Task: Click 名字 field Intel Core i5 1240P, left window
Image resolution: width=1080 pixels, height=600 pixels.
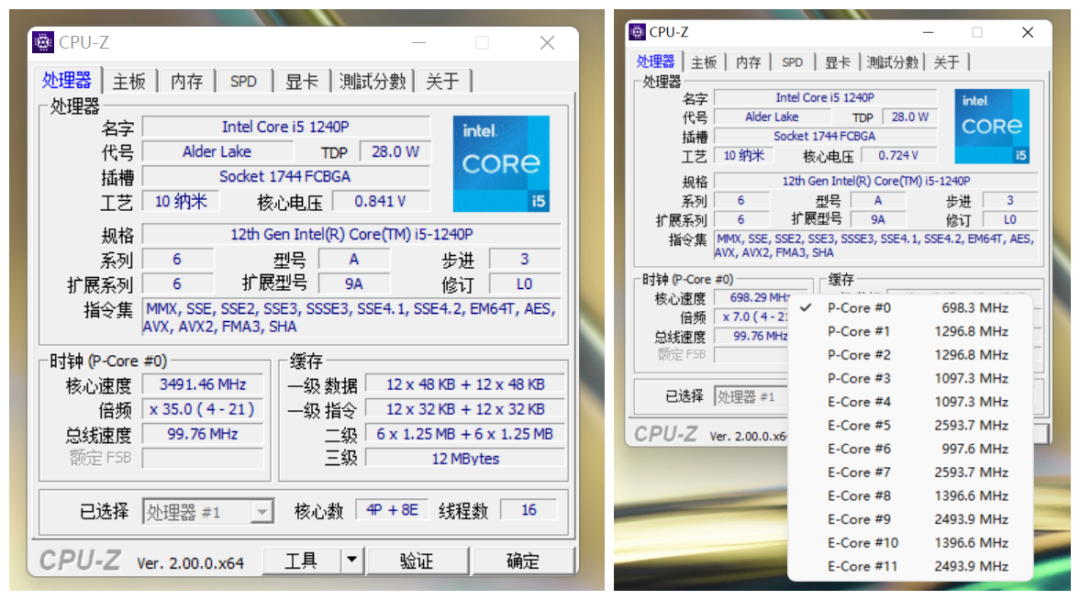Action: click(x=286, y=127)
